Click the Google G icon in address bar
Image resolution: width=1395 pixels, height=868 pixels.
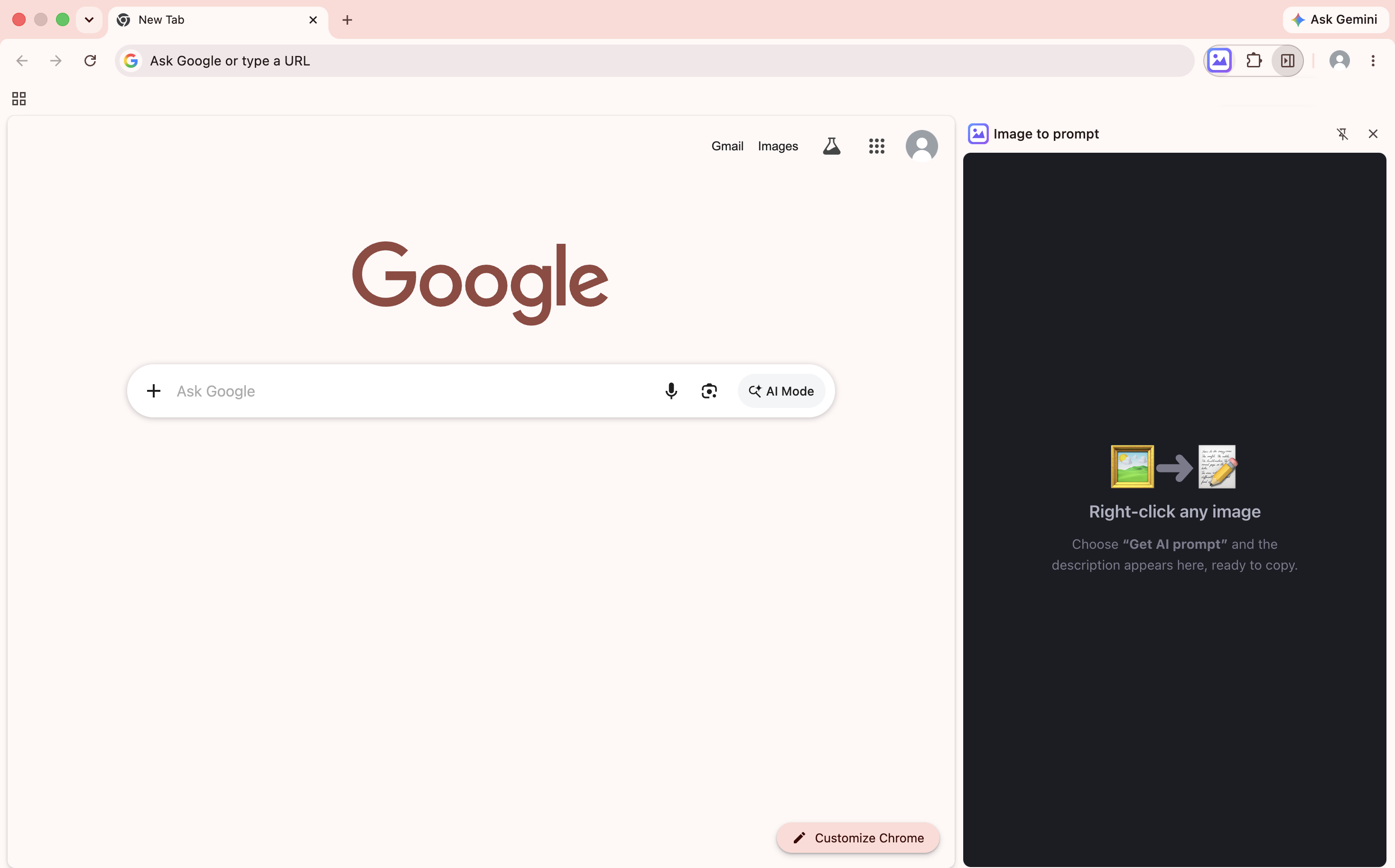click(131, 60)
